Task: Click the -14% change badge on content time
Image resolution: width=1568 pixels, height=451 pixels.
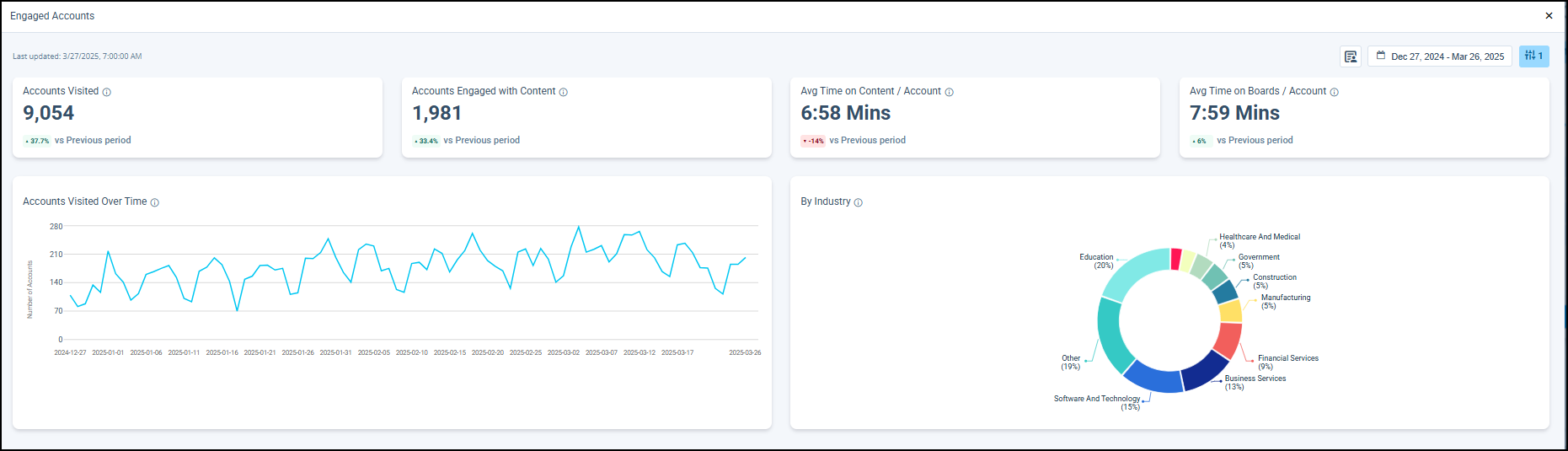Action: (x=813, y=141)
